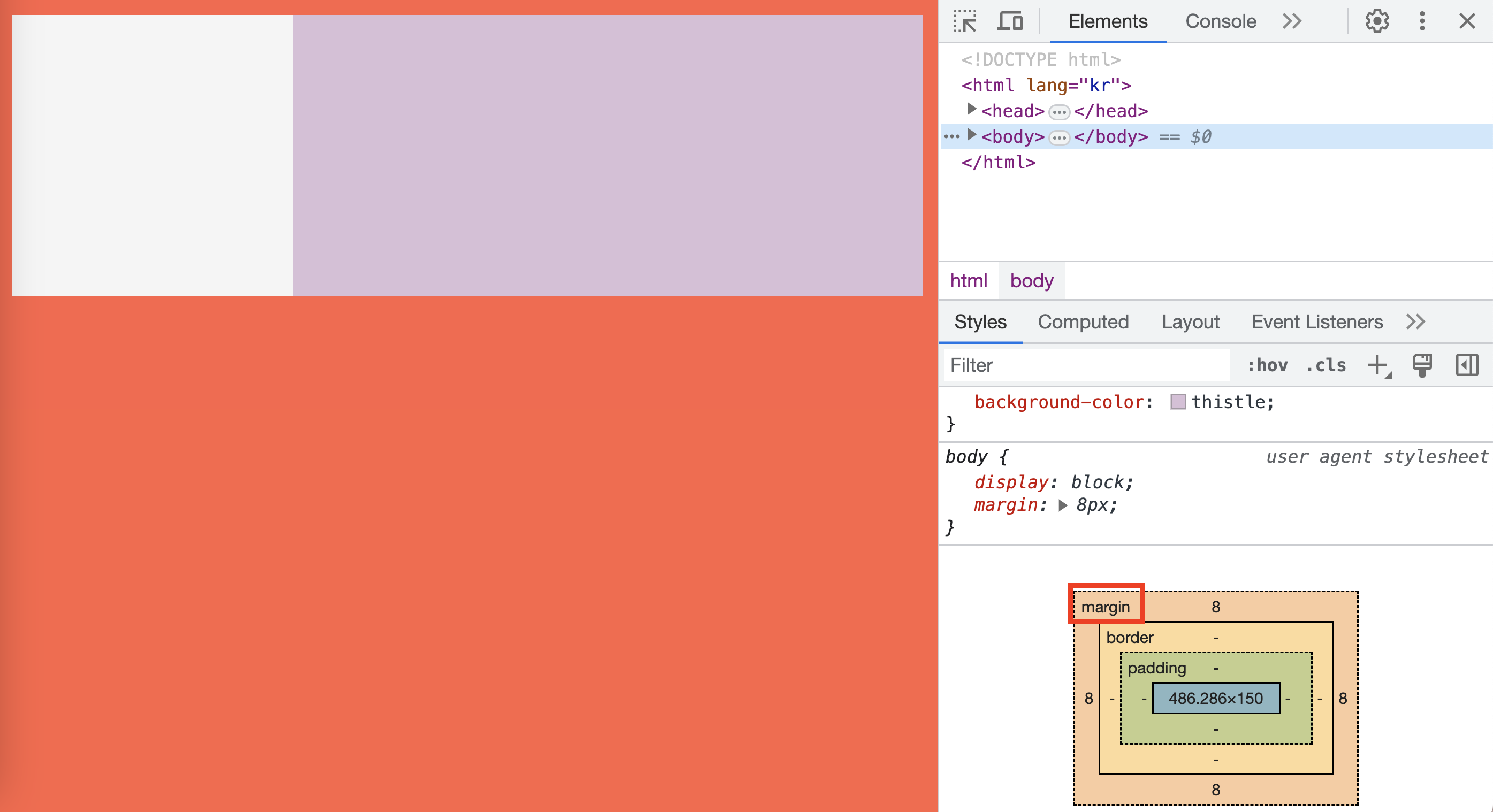Toggle device toolbar emulation icon
Viewport: 1493px width, 812px height.
(1010, 21)
